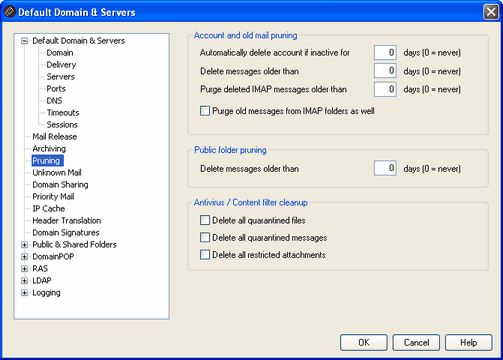Click the OK button

tap(364, 343)
